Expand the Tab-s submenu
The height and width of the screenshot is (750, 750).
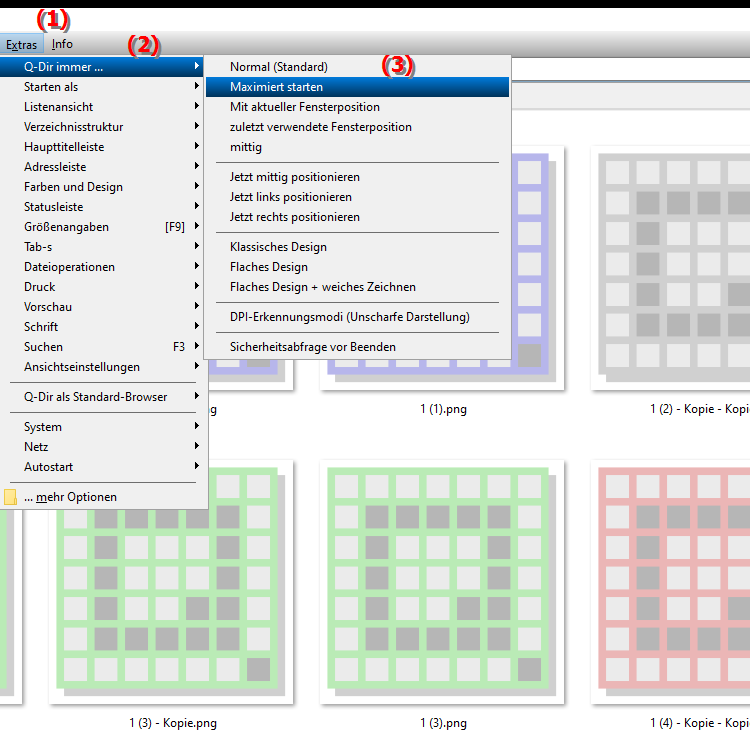pos(101,247)
